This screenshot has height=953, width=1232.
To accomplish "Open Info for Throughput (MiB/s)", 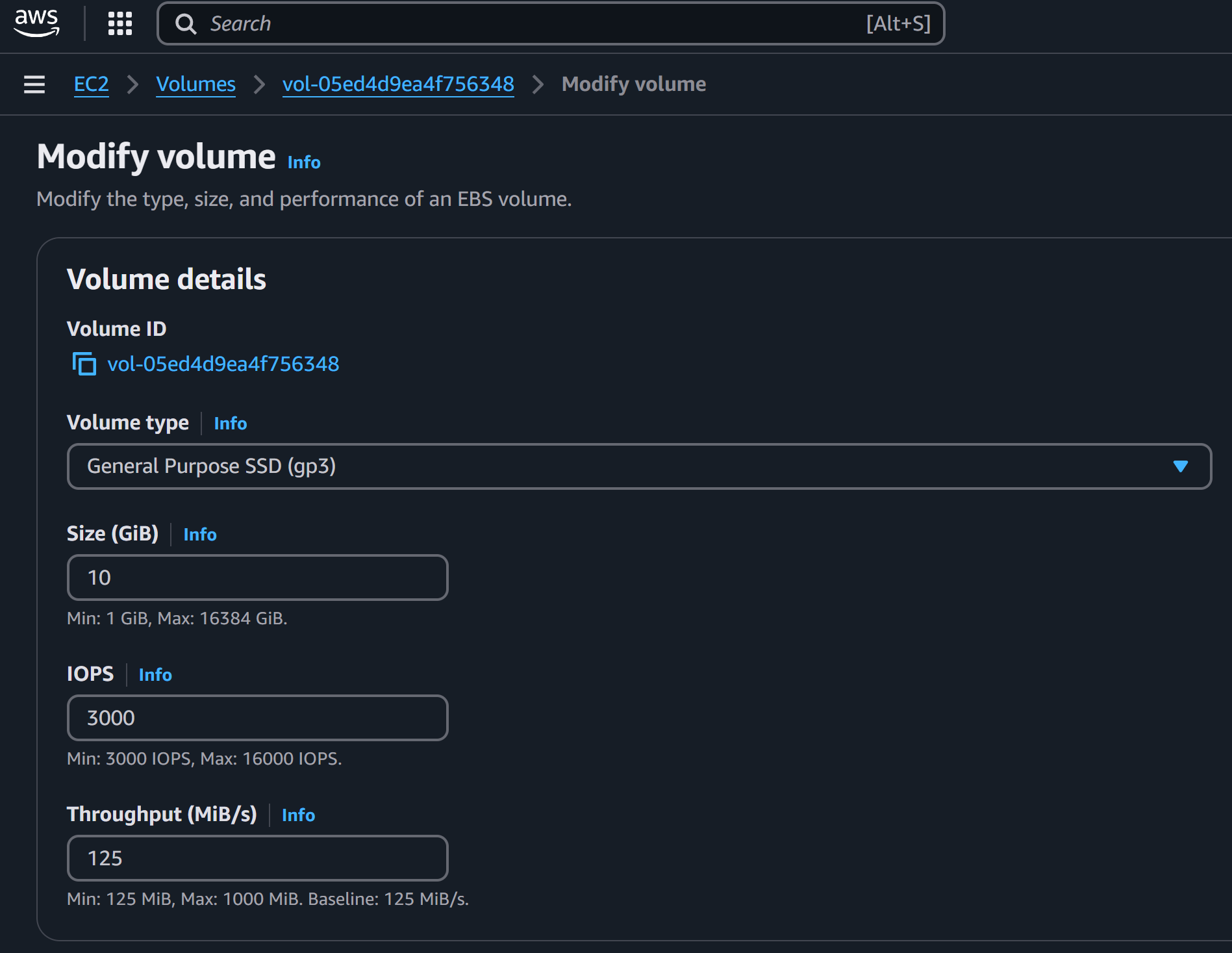I will tap(298, 815).
